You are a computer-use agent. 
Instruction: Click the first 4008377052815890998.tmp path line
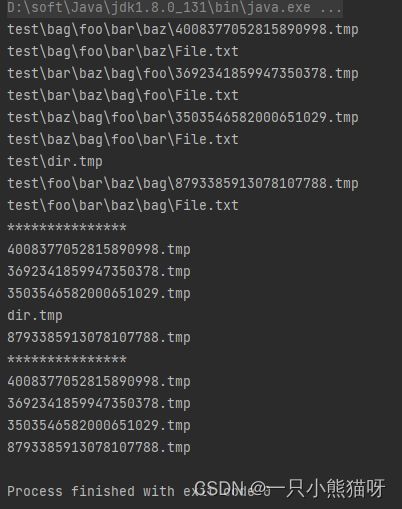coord(183,29)
